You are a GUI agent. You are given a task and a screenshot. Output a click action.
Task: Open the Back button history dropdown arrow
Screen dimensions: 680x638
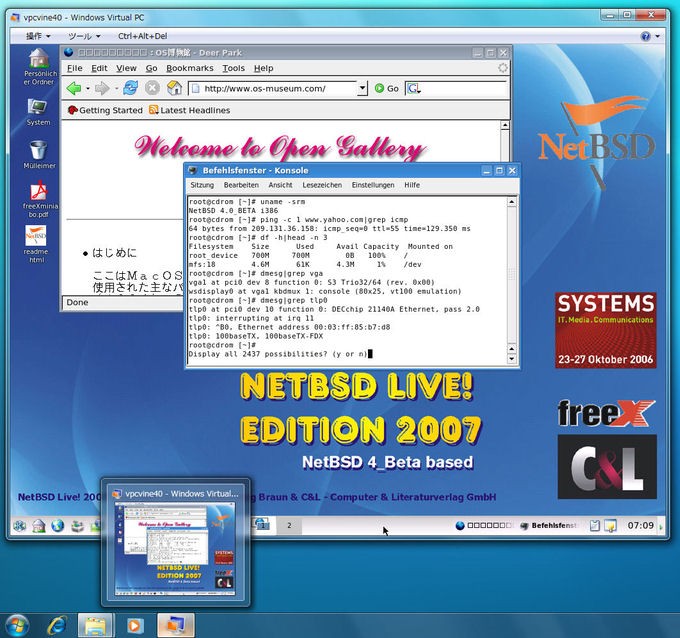[x=88, y=88]
